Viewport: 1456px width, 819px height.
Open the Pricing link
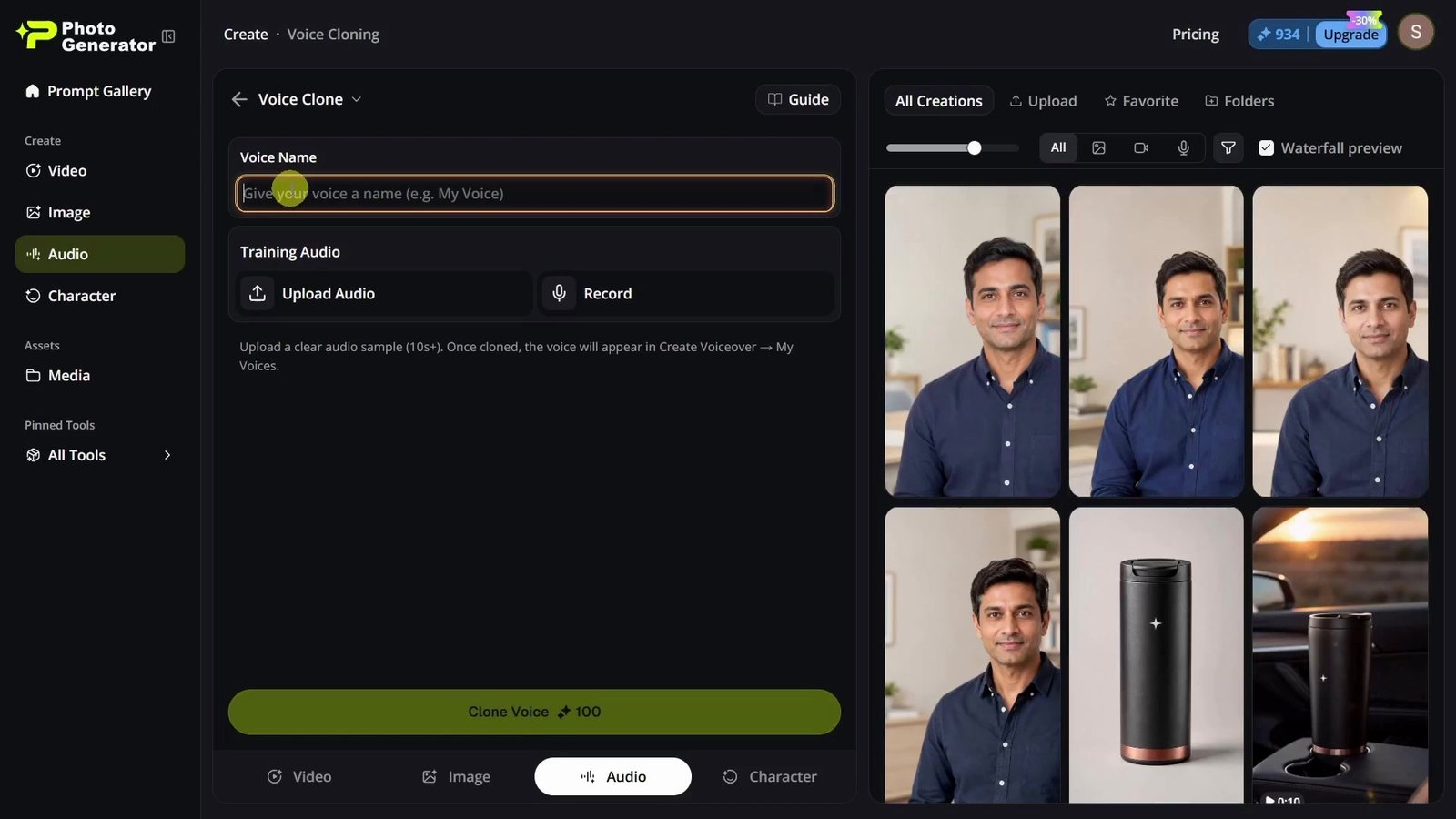click(x=1195, y=35)
